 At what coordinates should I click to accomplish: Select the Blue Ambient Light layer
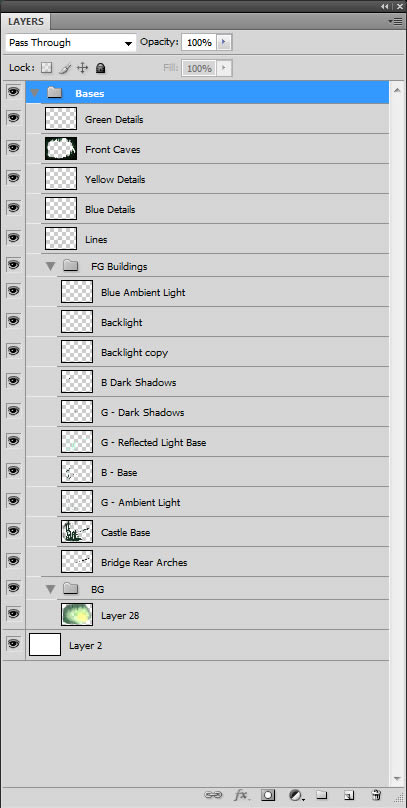223,292
